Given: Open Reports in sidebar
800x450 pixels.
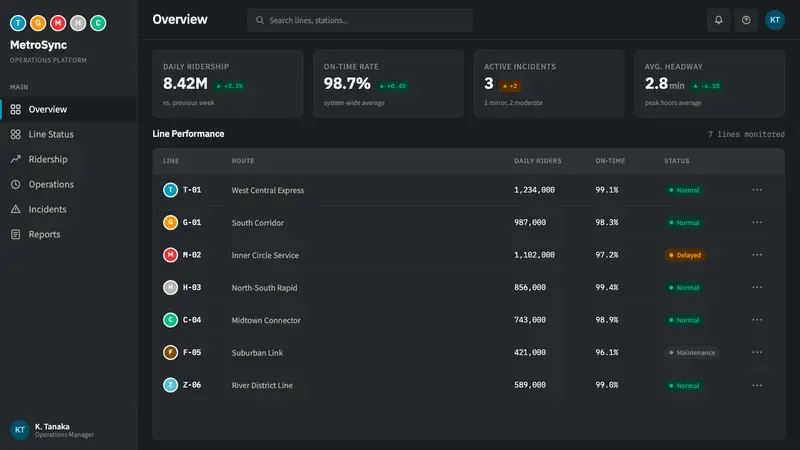Looking at the screenshot, I should [69, 234].
